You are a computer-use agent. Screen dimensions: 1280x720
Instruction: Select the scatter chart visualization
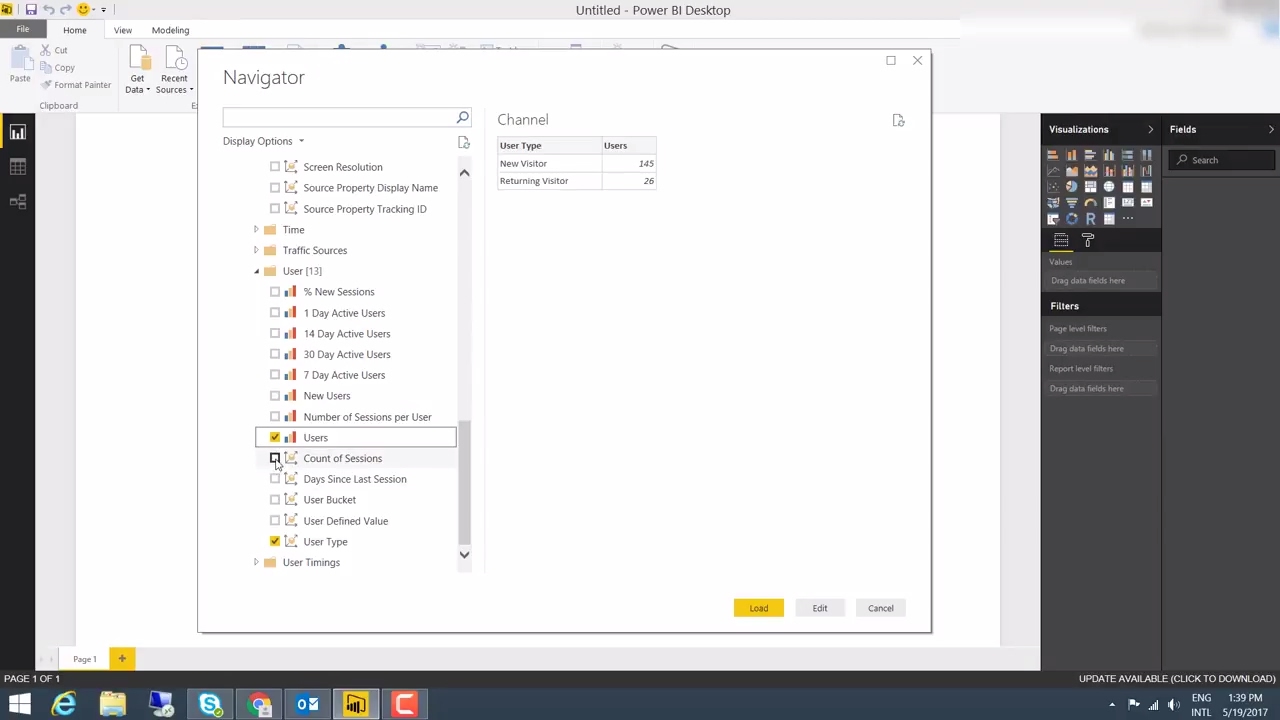tap(1053, 186)
